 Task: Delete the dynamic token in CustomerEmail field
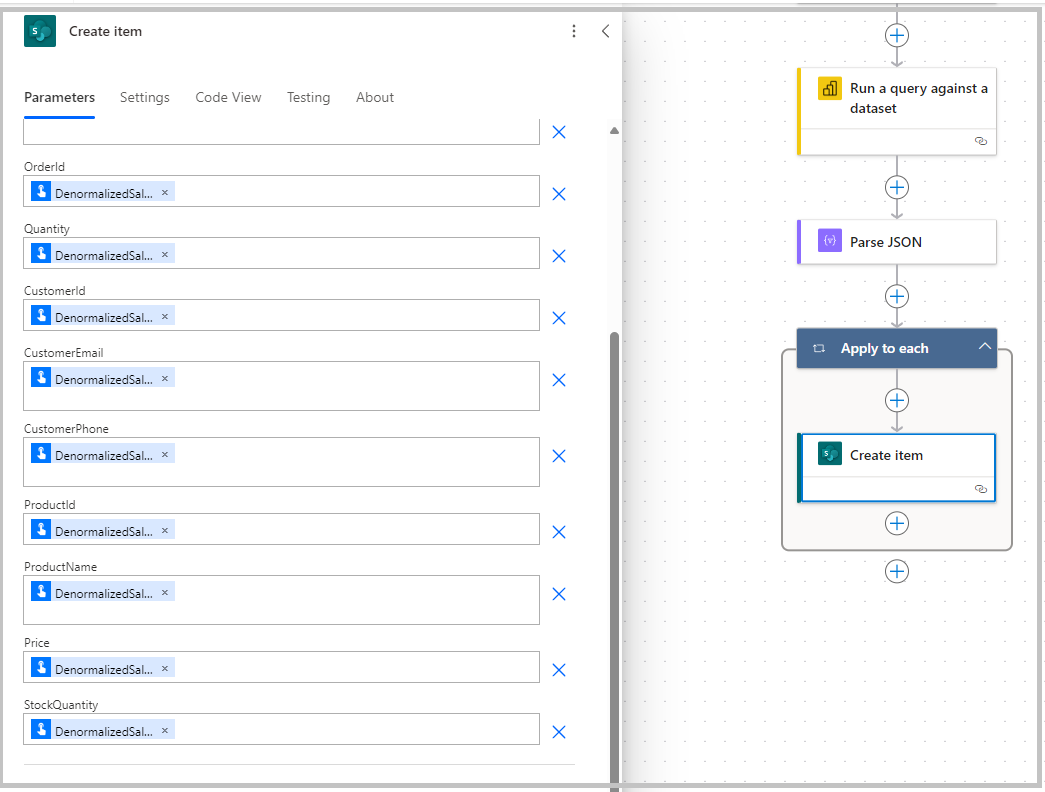point(165,379)
